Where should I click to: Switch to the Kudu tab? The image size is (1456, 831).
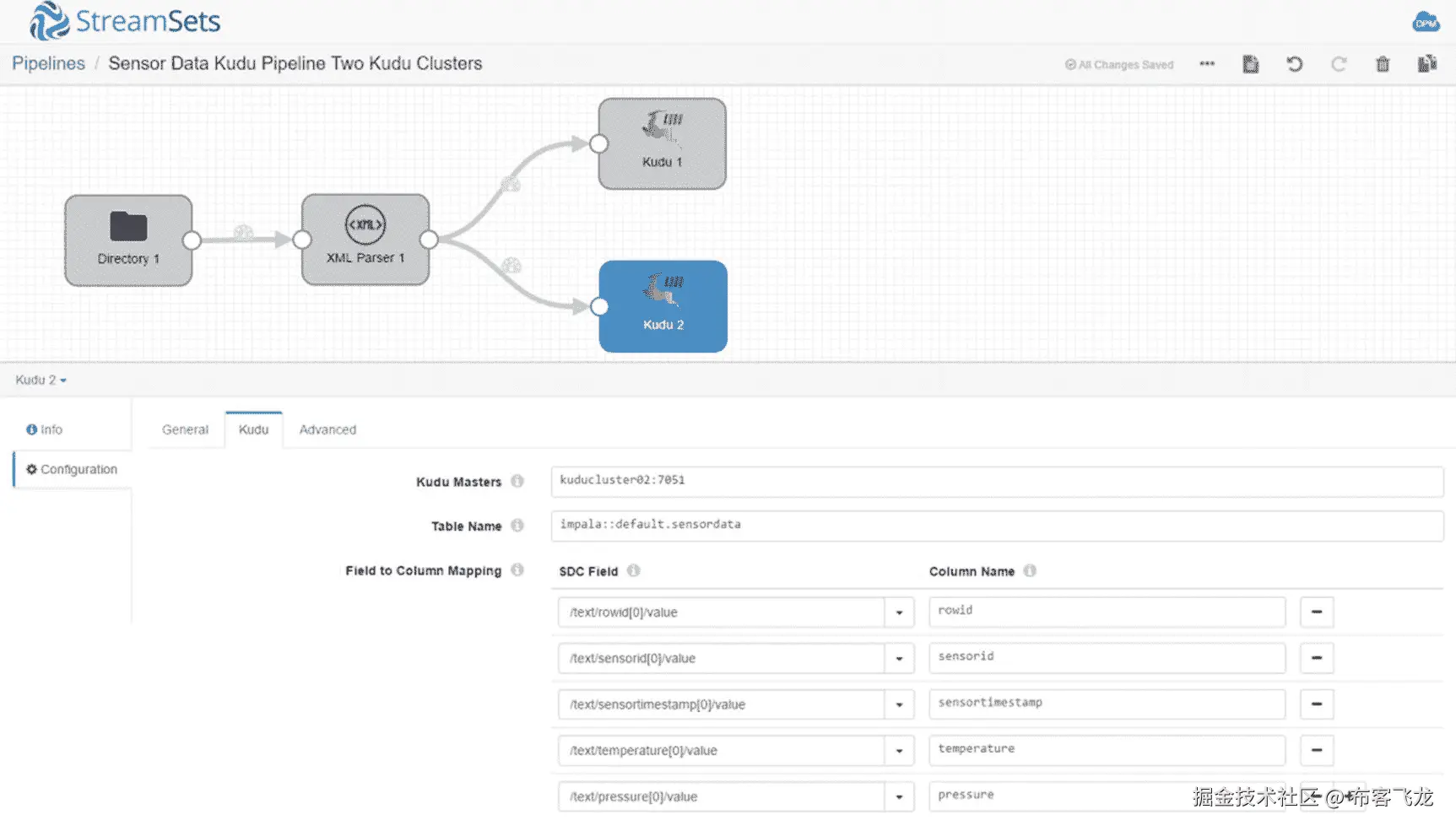253,429
